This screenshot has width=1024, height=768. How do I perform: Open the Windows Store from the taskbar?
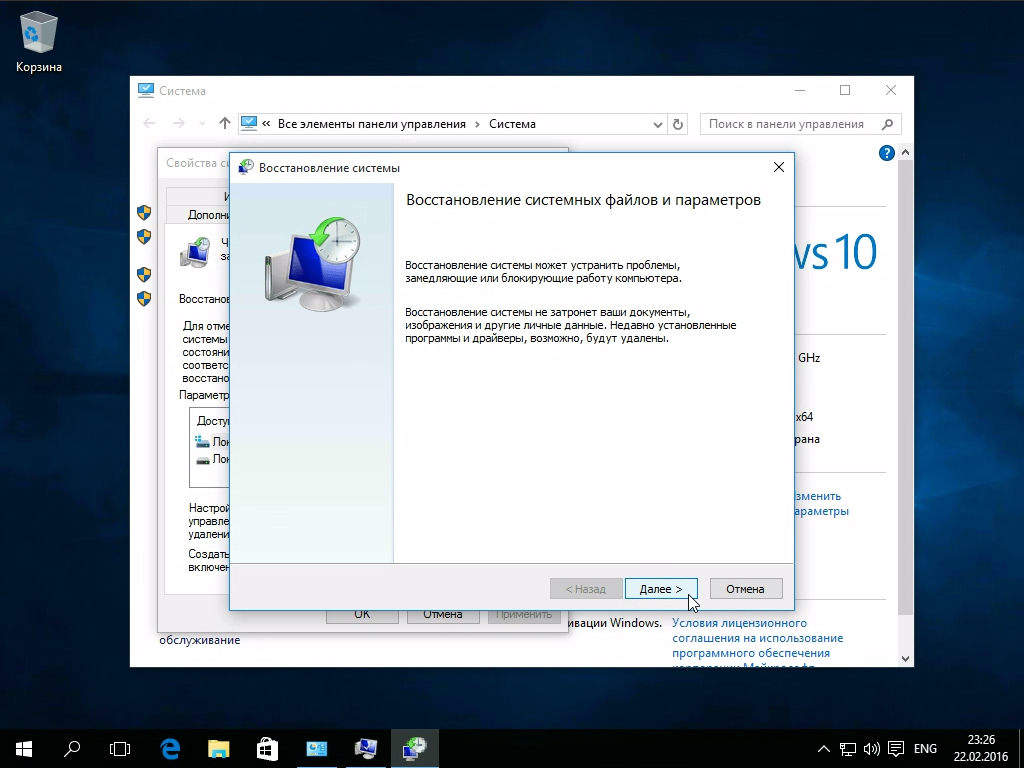click(x=266, y=748)
